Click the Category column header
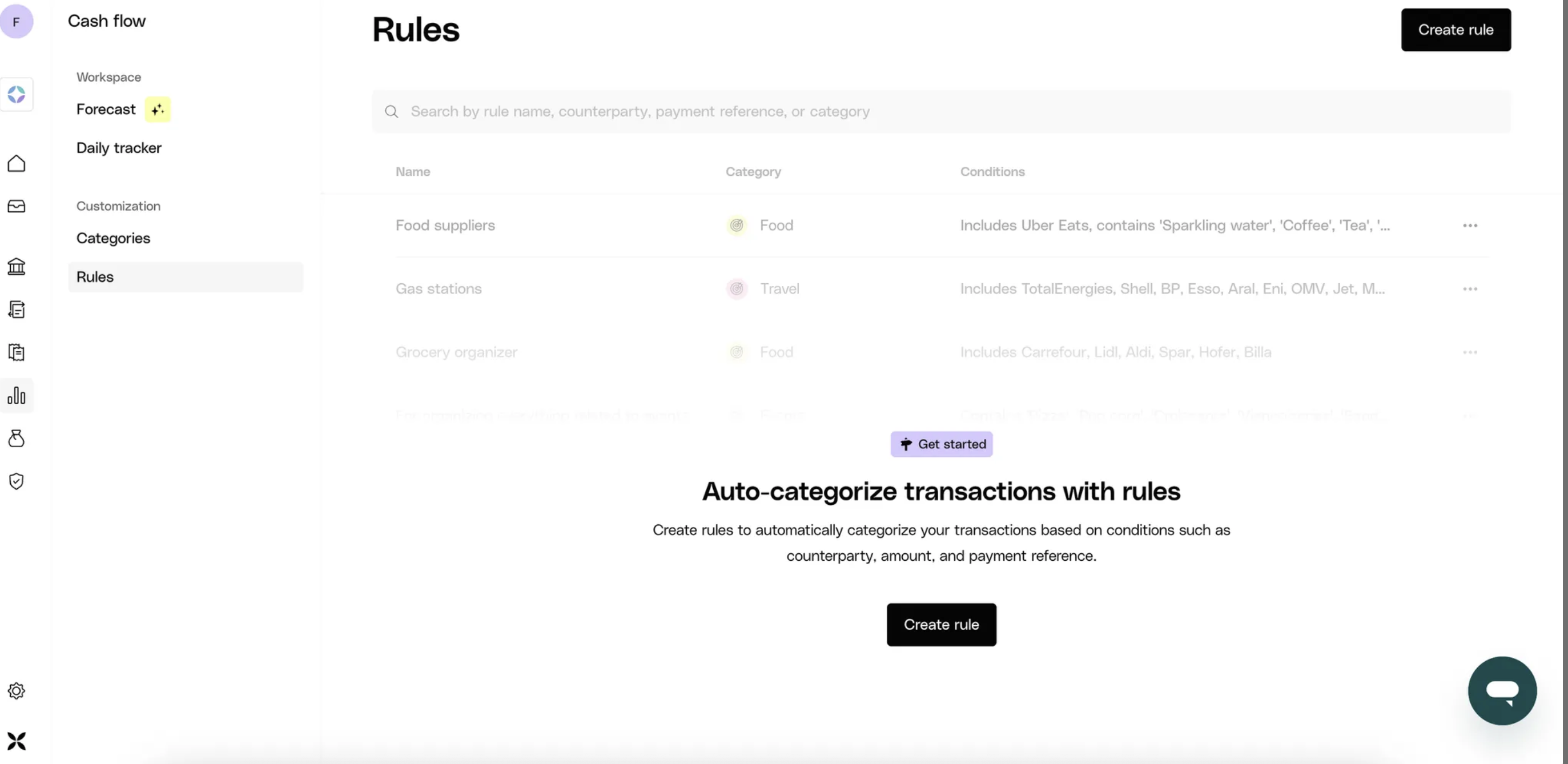This screenshot has height=764, width=1568. point(753,172)
